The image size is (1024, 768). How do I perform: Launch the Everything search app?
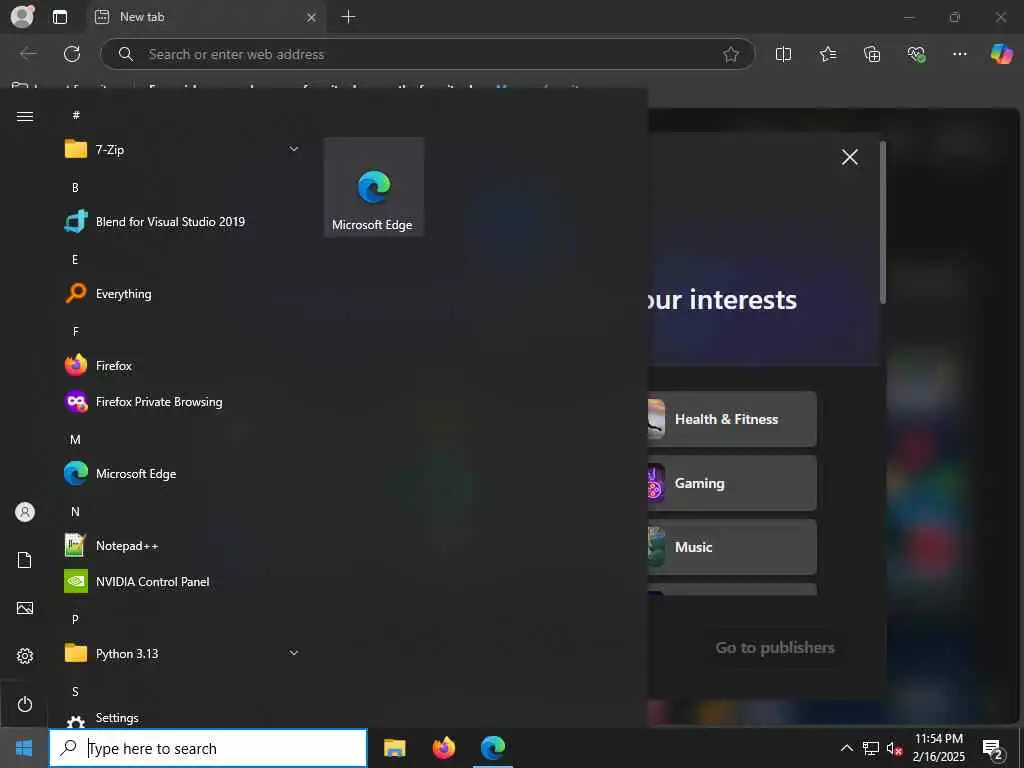point(182,294)
